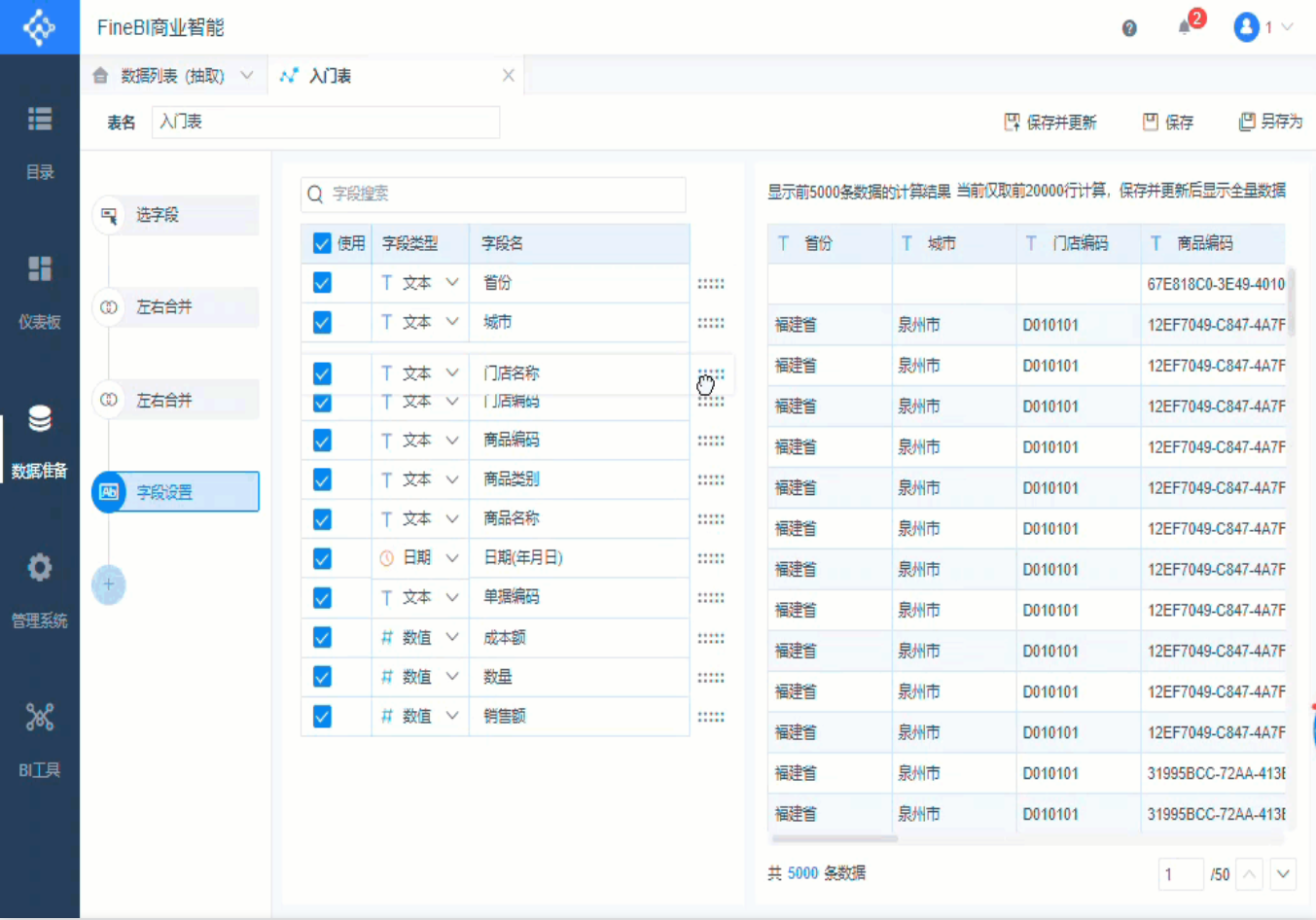Open the help question mark icon
1316x920 pixels.
1129,28
